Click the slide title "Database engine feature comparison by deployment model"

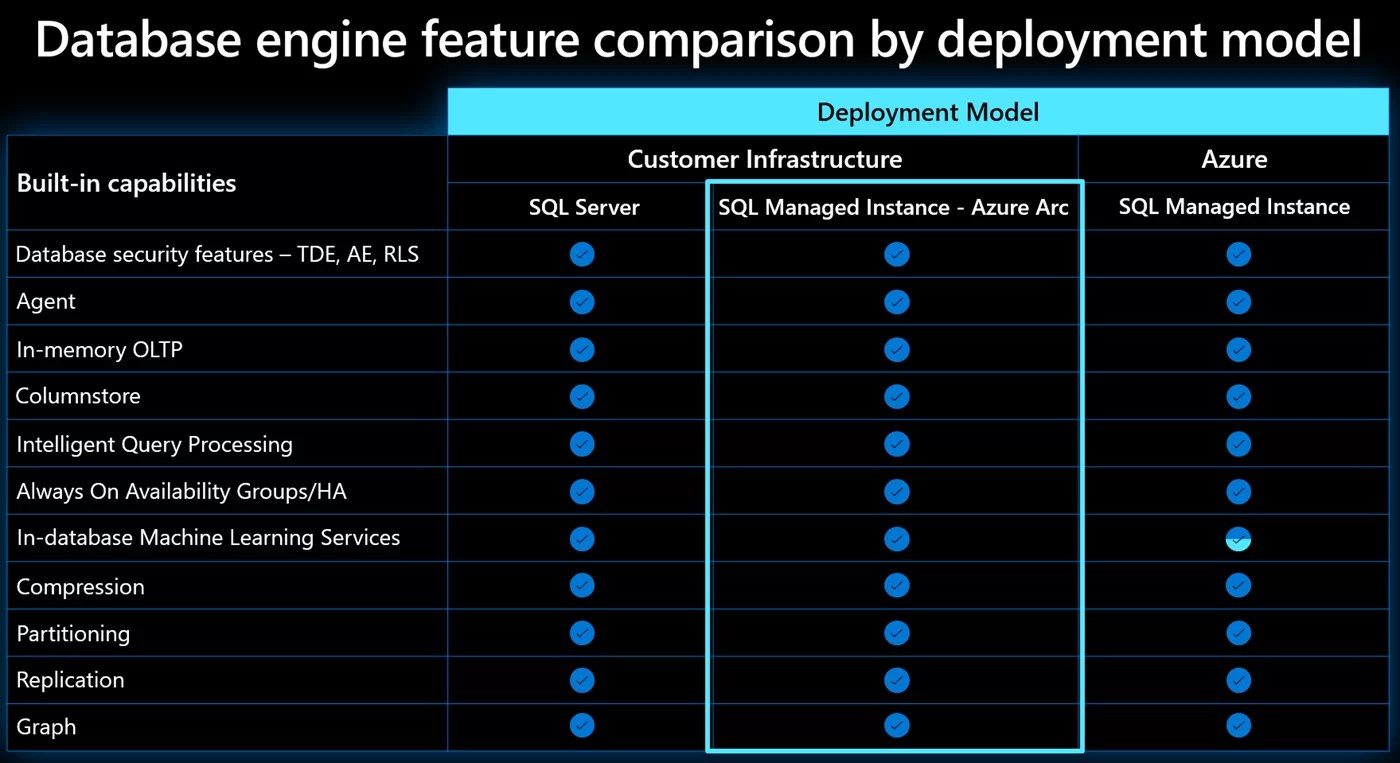(x=699, y=40)
